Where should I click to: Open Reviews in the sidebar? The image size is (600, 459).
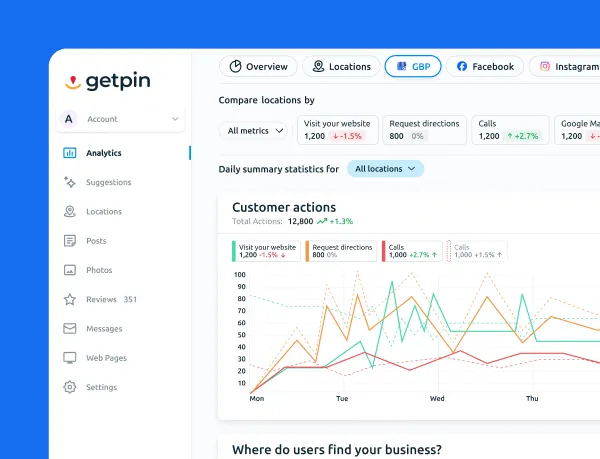pos(101,299)
